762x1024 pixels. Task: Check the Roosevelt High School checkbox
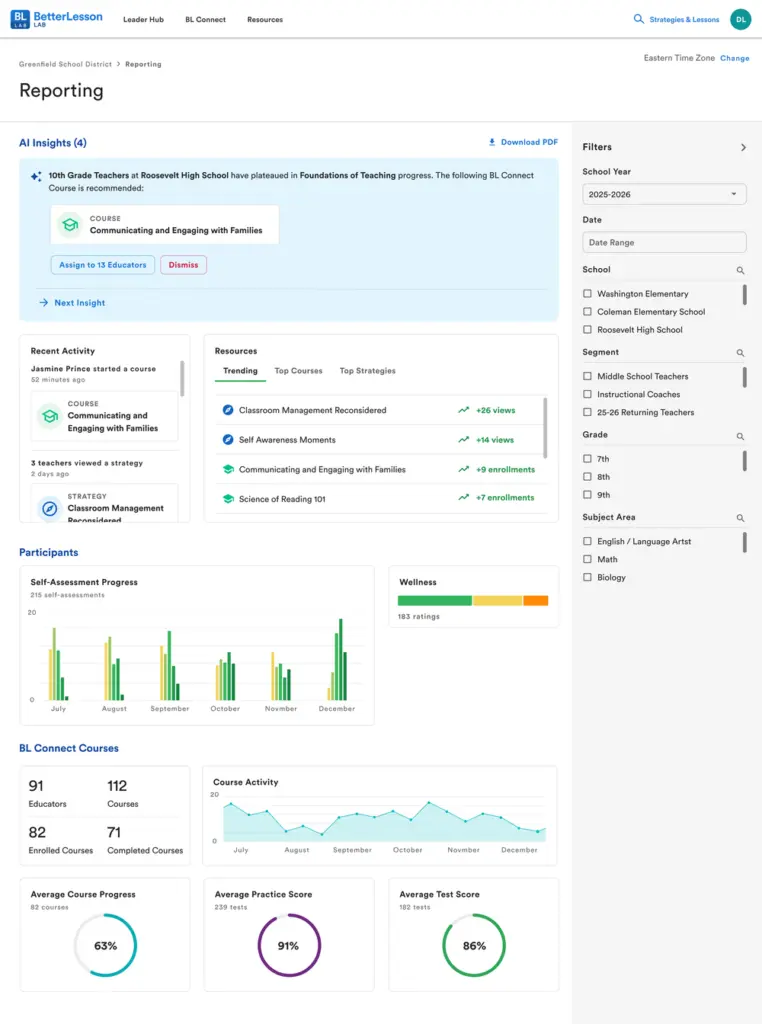(587, 330)
